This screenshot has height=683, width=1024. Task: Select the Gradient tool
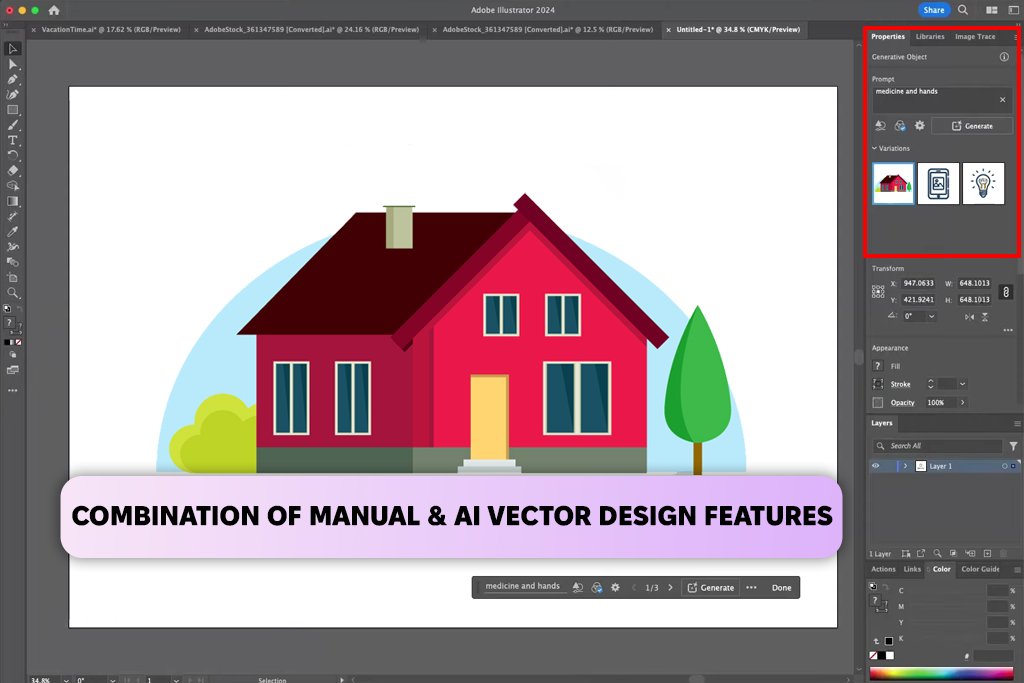coord(12,201)
